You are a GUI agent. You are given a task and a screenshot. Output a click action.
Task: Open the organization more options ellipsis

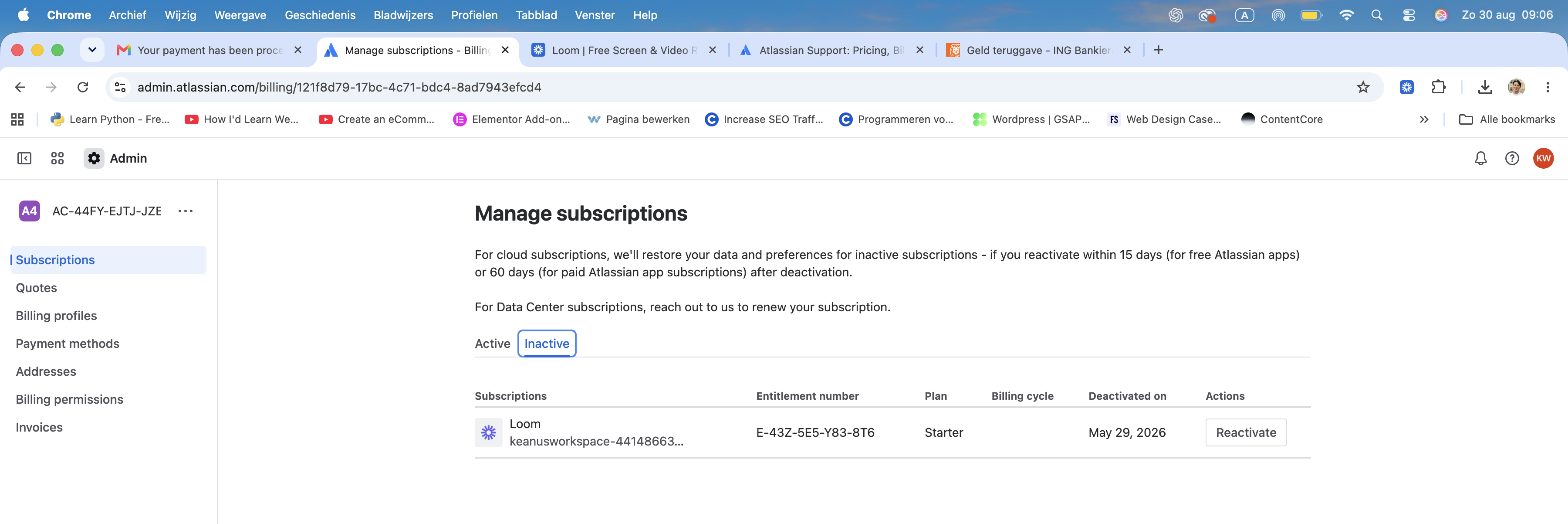[185, 211]
